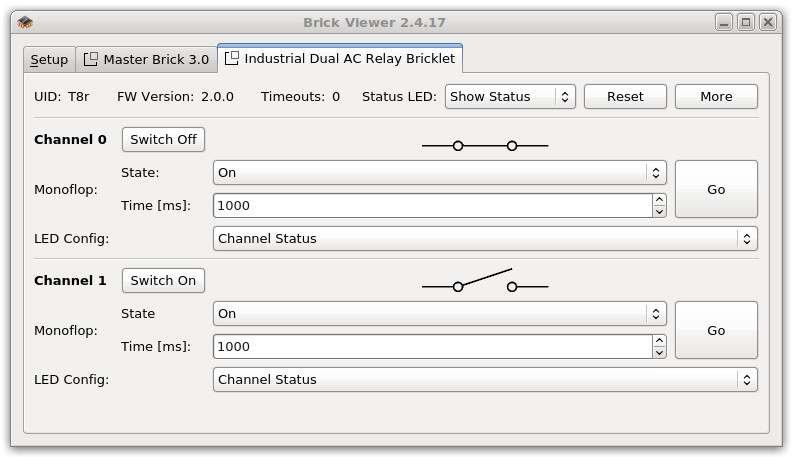Click the FW Version 2.0.0 text

point(175,97)
